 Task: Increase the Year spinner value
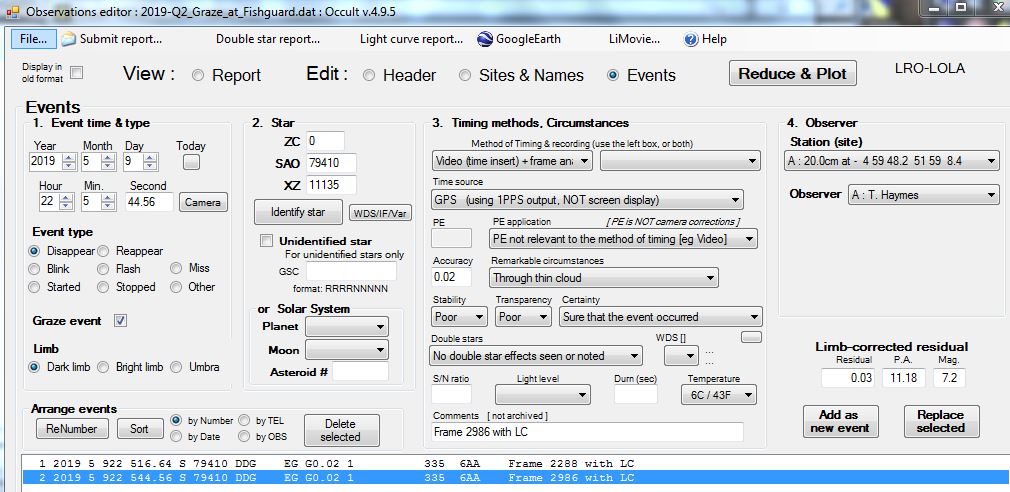66,158
